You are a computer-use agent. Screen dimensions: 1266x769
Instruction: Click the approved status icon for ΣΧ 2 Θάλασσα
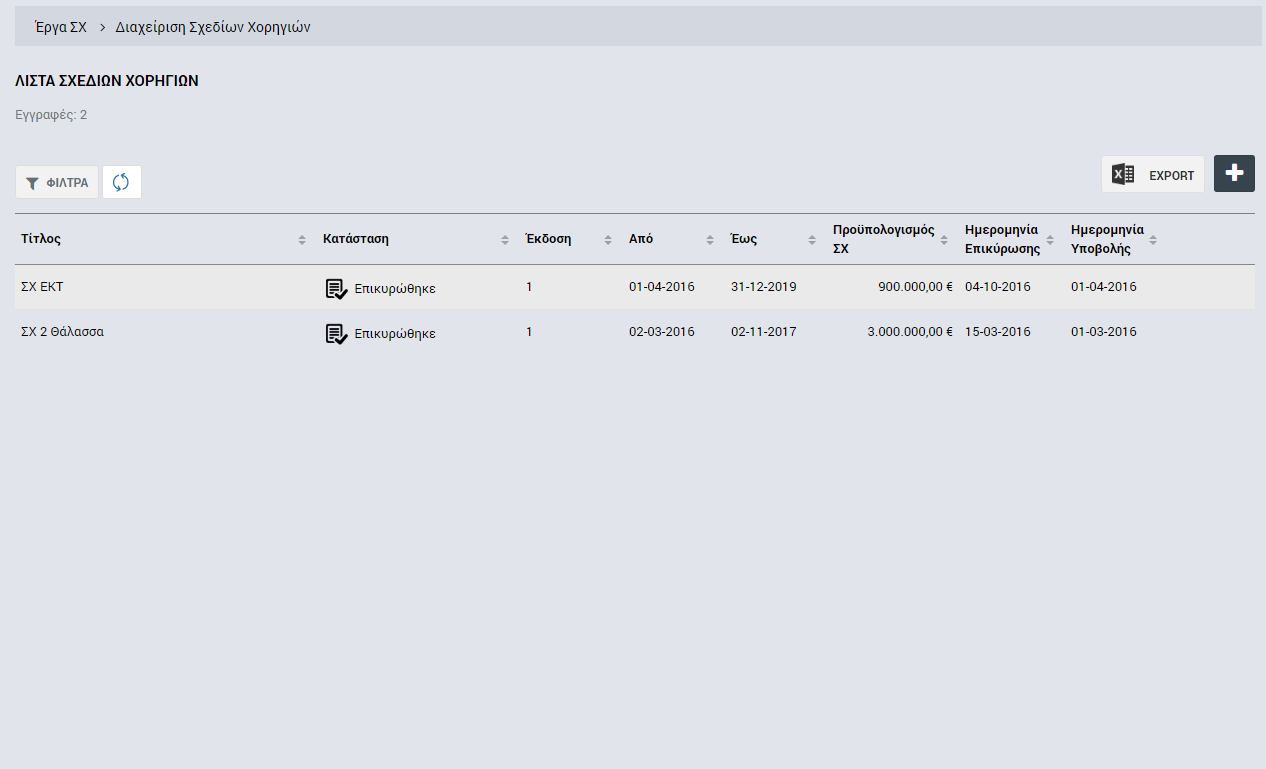[337, 333]
